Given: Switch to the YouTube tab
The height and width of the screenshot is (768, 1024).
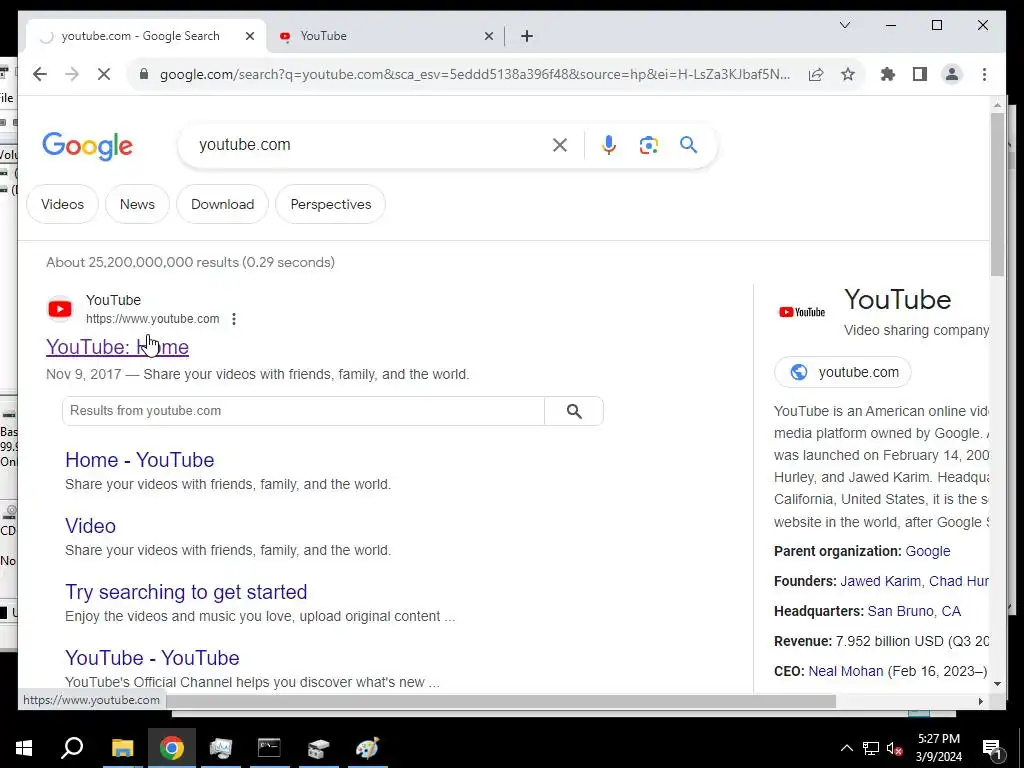Looking at the screenshot, I should (385, 36).
